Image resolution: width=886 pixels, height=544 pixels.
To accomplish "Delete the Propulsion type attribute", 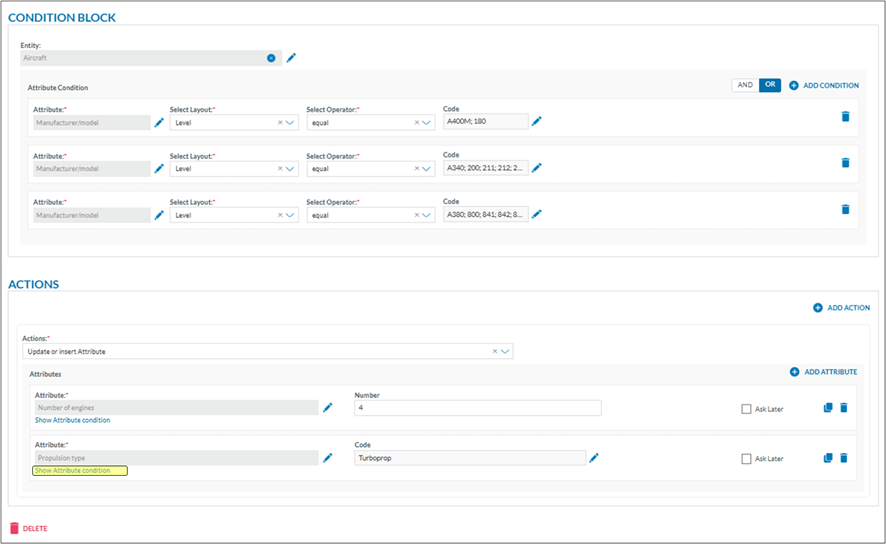I will pyautogui.click(x=843, y=458).
